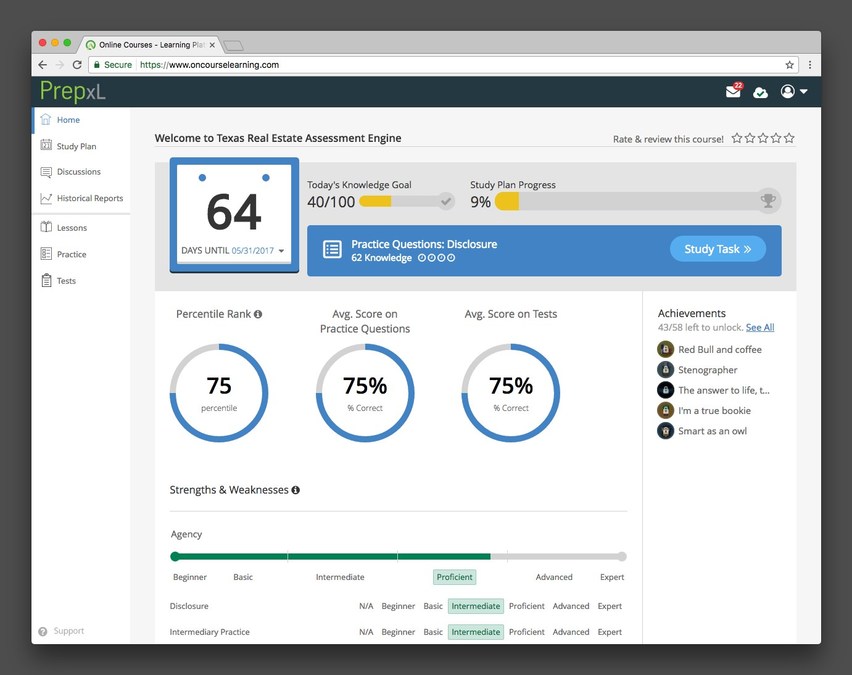
Task: Bookmark page using address bar star
Action: [789, 65]
